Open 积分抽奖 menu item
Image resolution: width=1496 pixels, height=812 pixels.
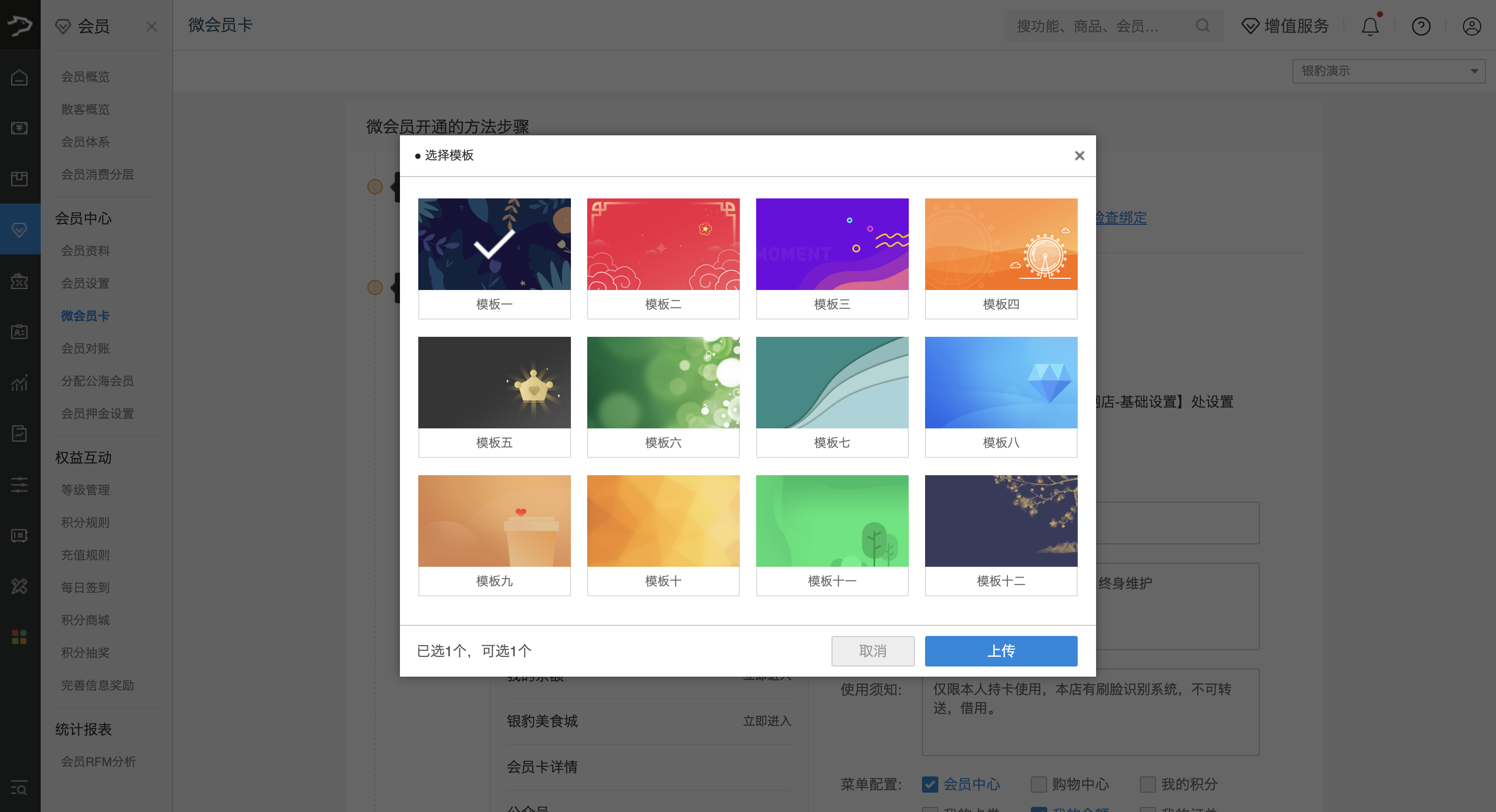pyautogui.click(x=85, y=652)
